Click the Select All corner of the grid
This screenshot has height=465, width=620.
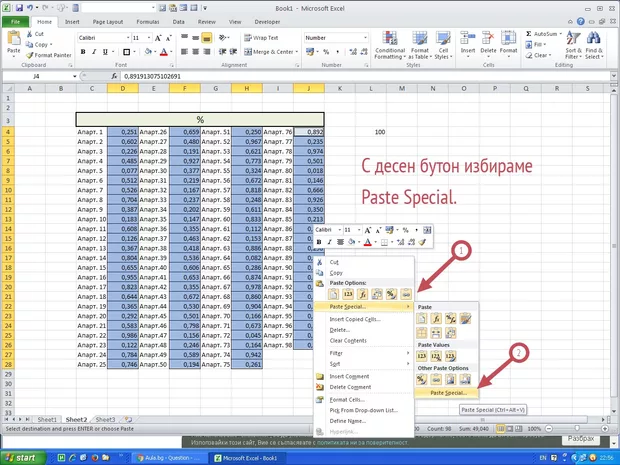[x=8, y=89]
